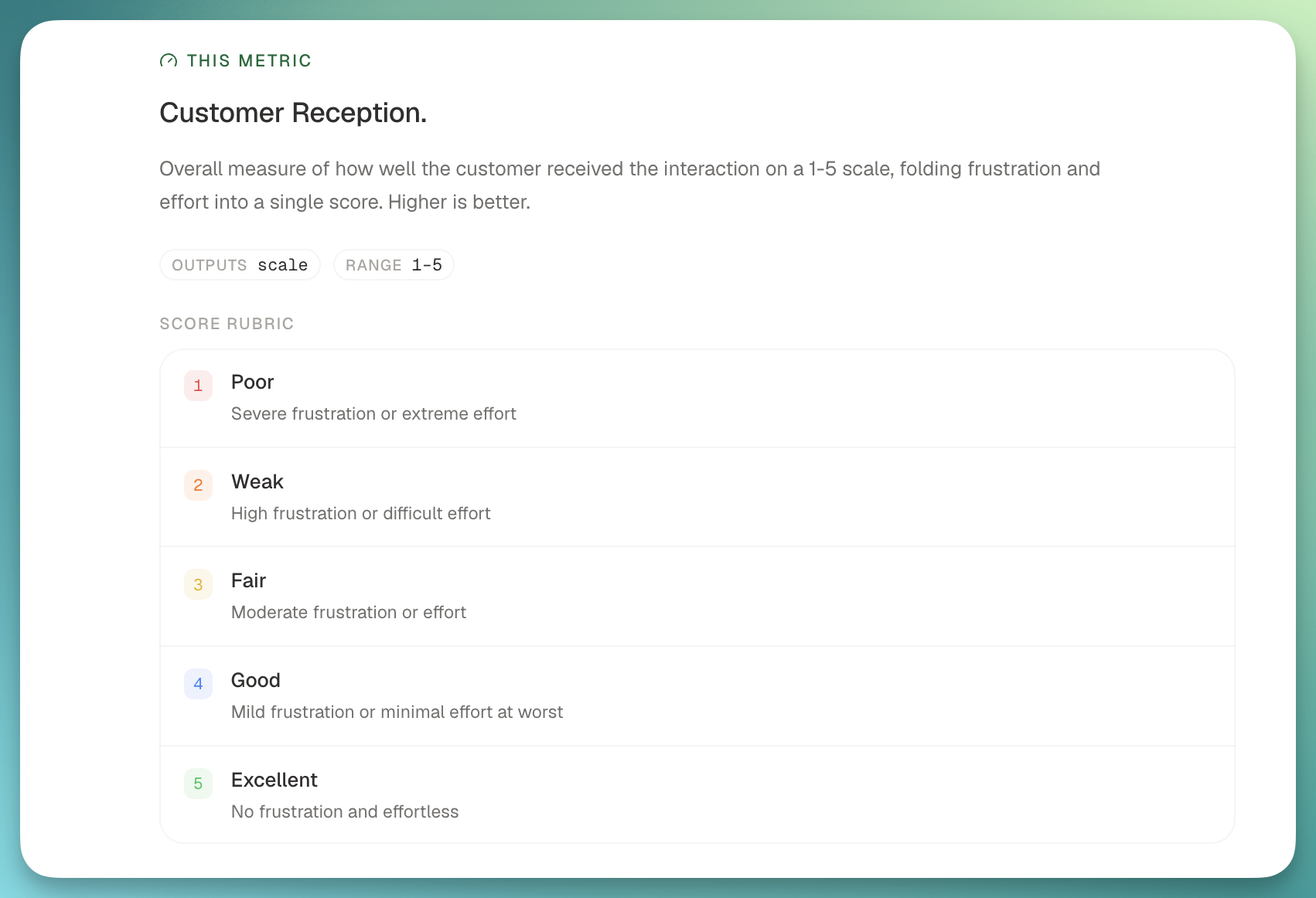The height and width of the screenshot is (898, 1316).
Task: Click the gauge icon beside THIS METRIC
Action: click(x=169, y=60)
